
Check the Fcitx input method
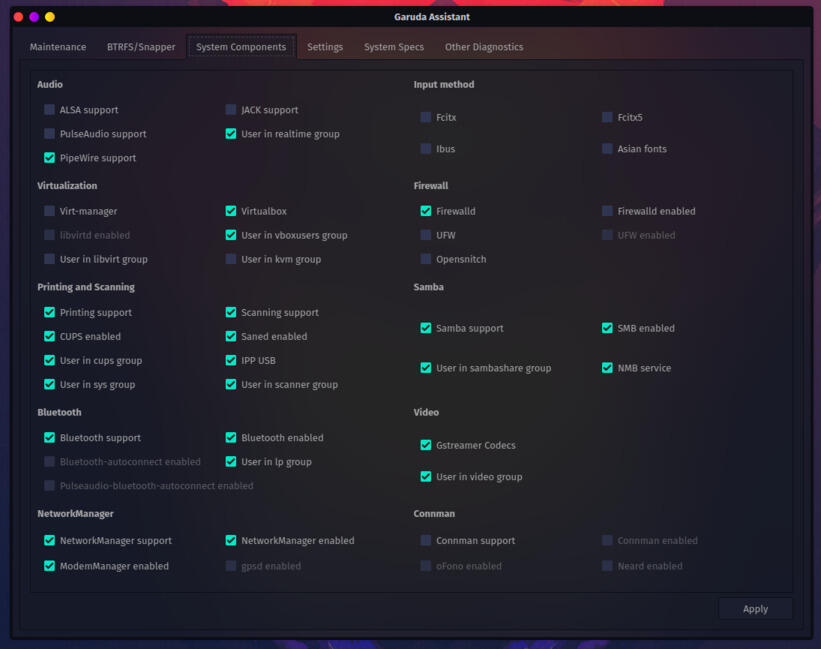click(426, 117)
